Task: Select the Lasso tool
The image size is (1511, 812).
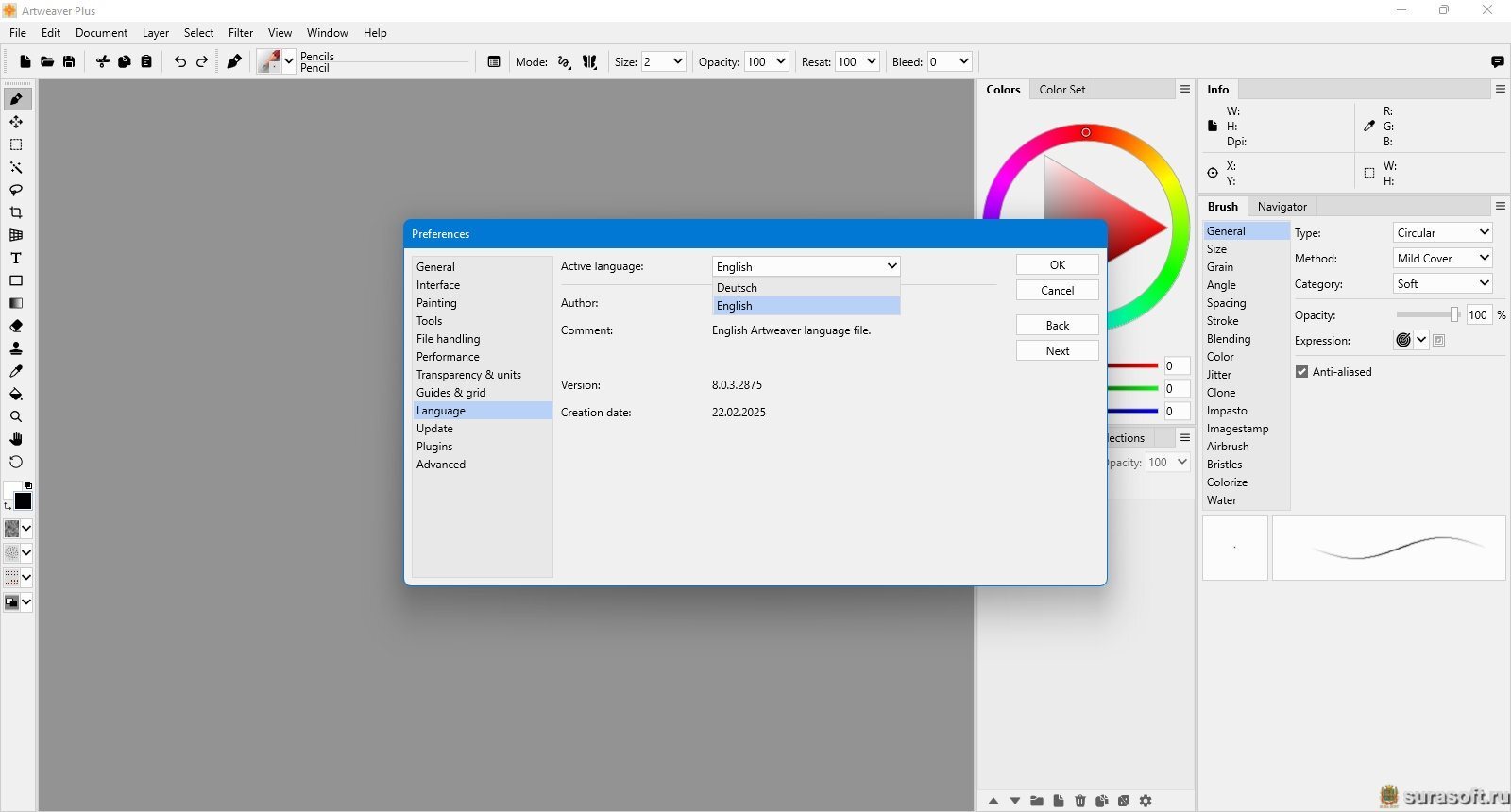Action: [x=16, y=190]
